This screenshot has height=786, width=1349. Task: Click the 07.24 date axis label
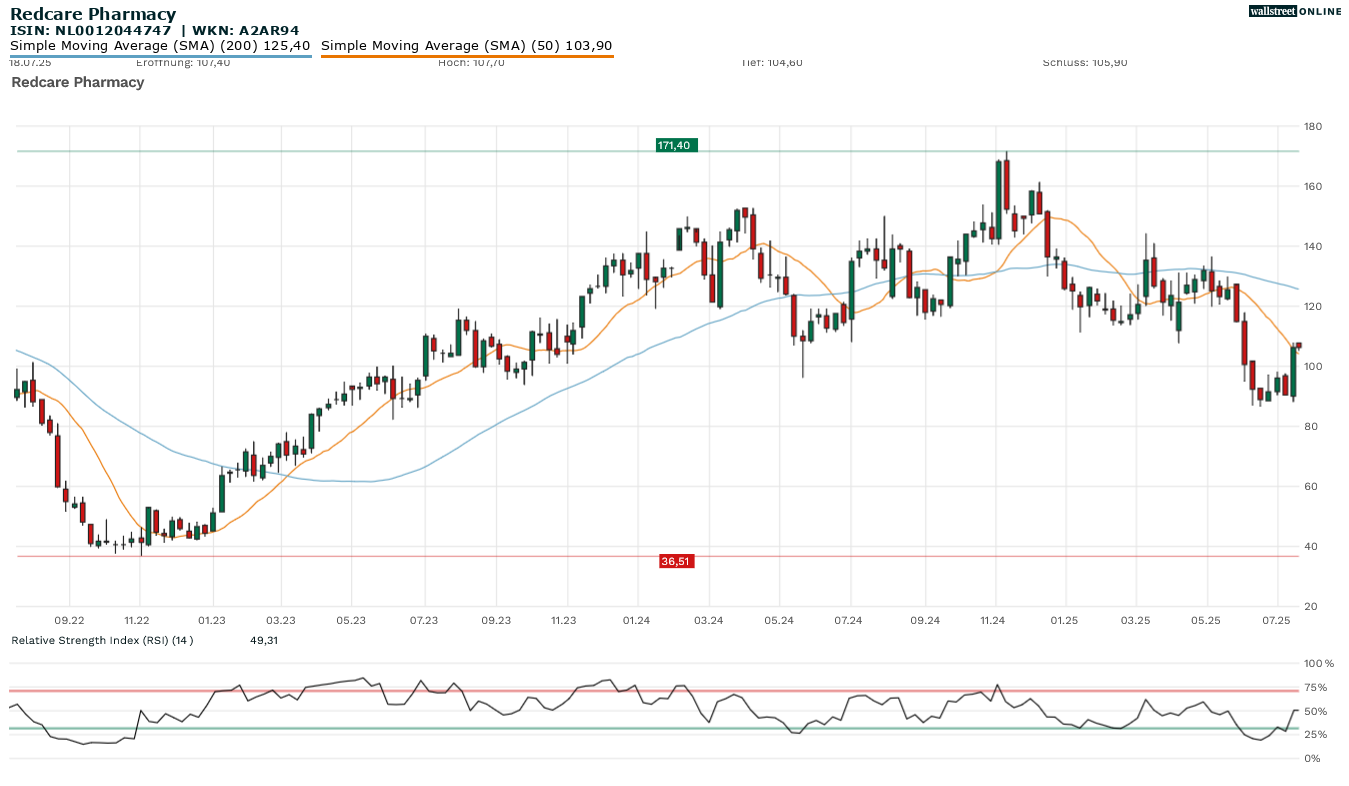(848, 621)
